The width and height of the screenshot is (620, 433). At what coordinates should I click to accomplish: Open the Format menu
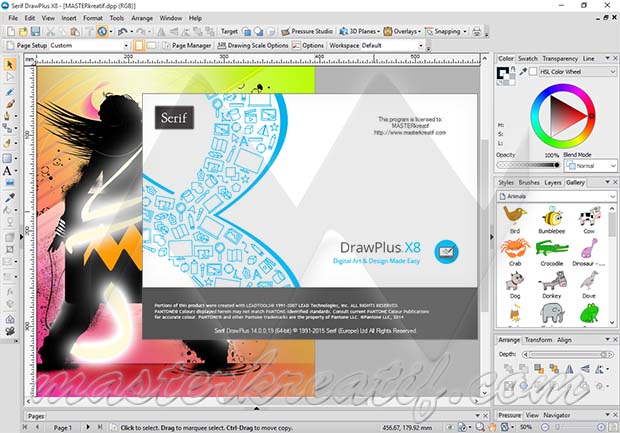pyautogui.click(x=93, y=18)
